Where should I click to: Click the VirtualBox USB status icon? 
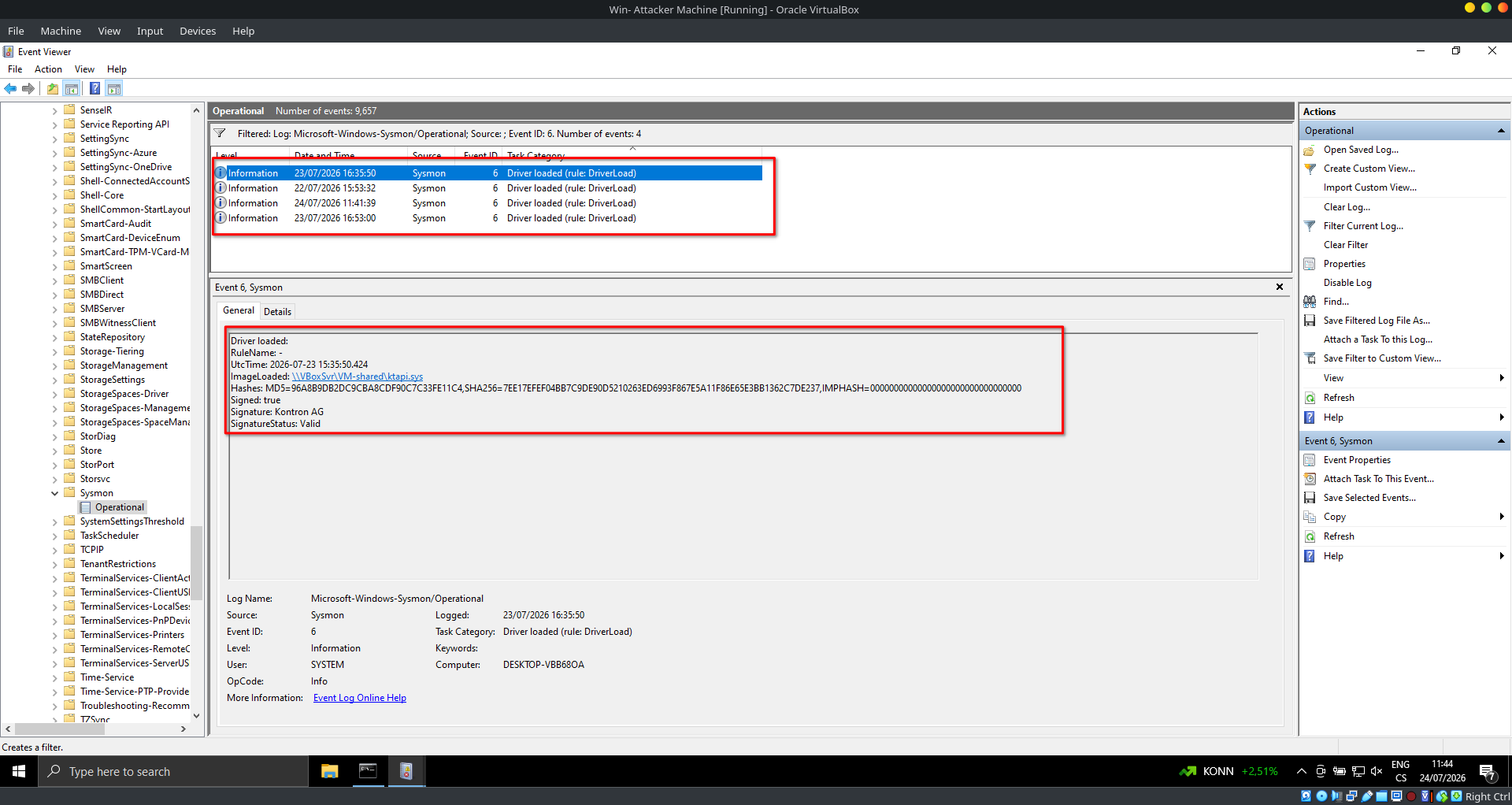pos(1367,796)
